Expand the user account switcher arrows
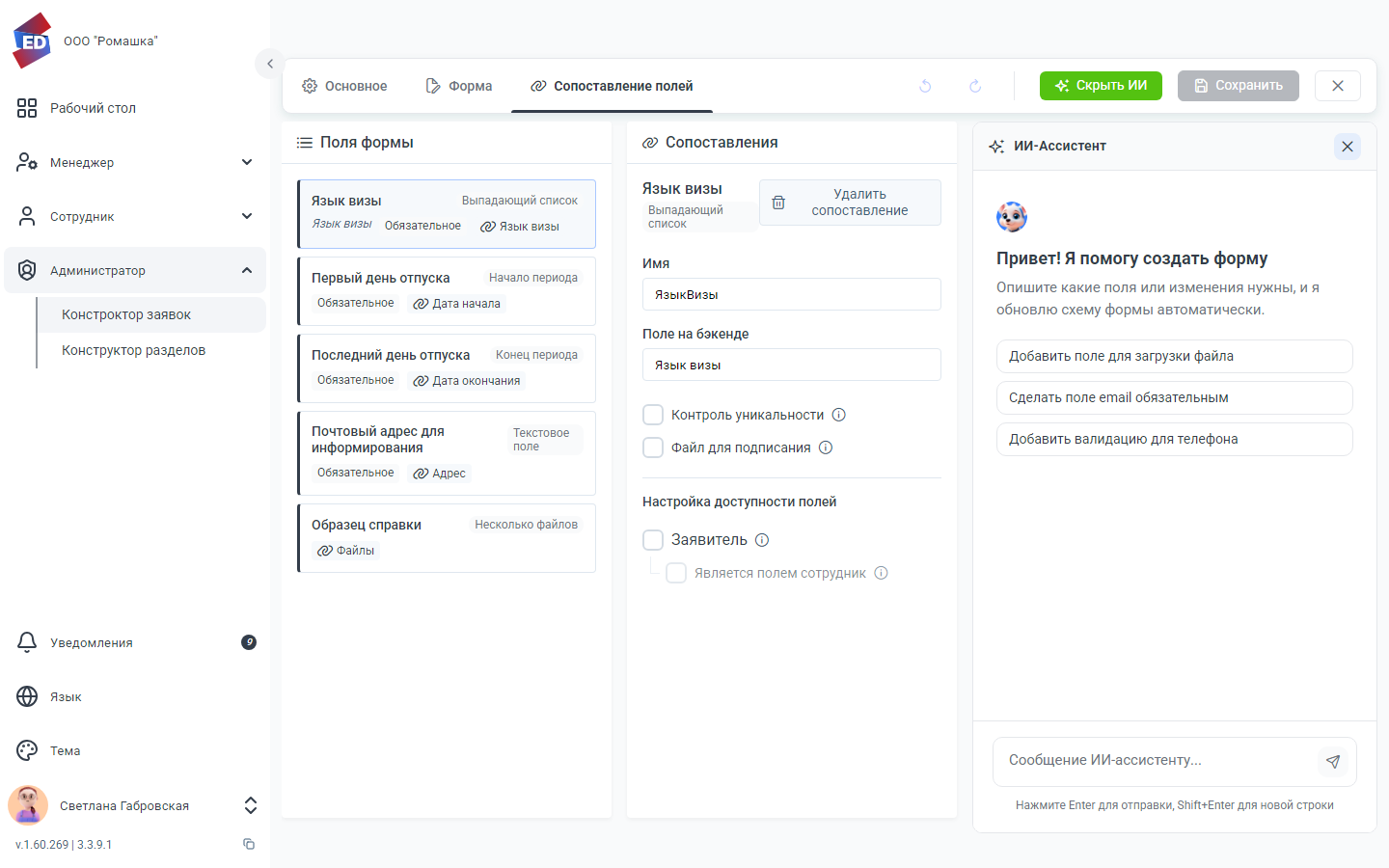Image resolution: width=1389 pixels, height=868 pixels. pos(251,805)
